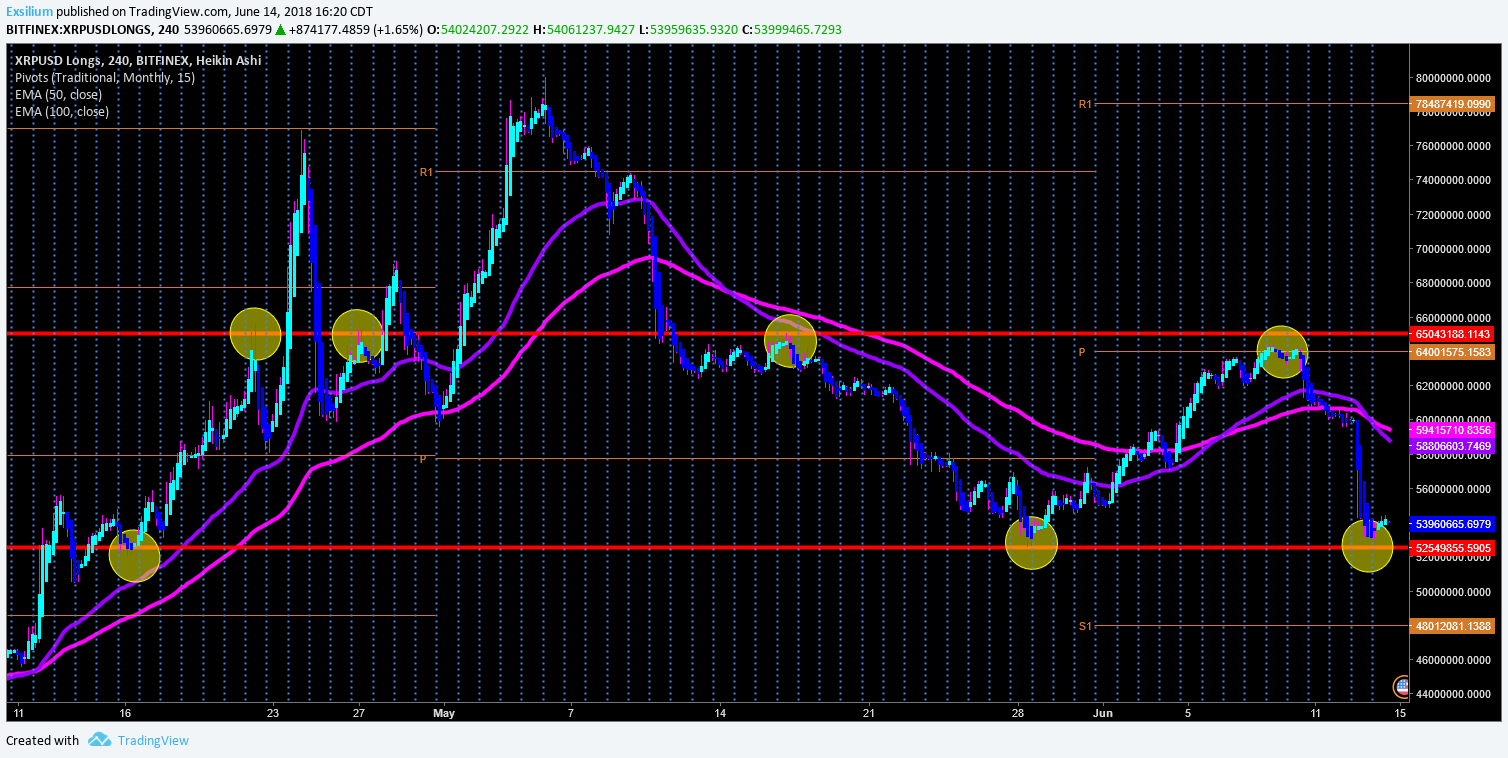Image resolution: width=1508 pixels, height=758 pixels.
Task: Select the XRPUSD Longs Heikin Ashi legend
Action: tap(138, 60)
